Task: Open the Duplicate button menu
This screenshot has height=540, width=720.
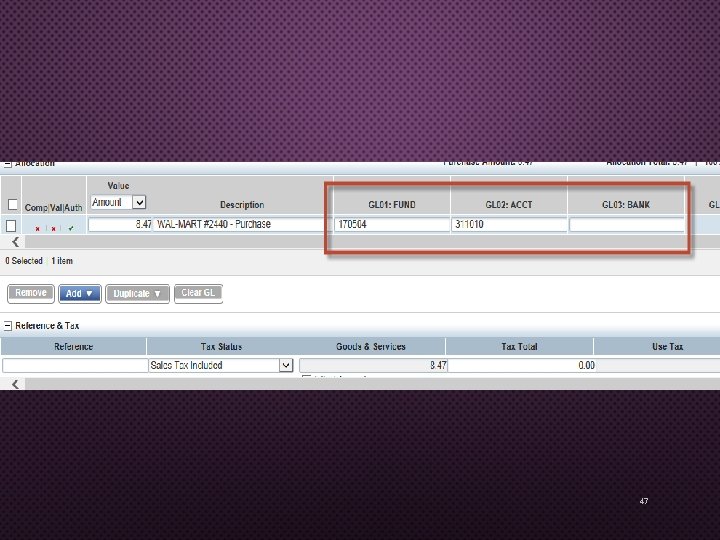Action: pos(137,293)
